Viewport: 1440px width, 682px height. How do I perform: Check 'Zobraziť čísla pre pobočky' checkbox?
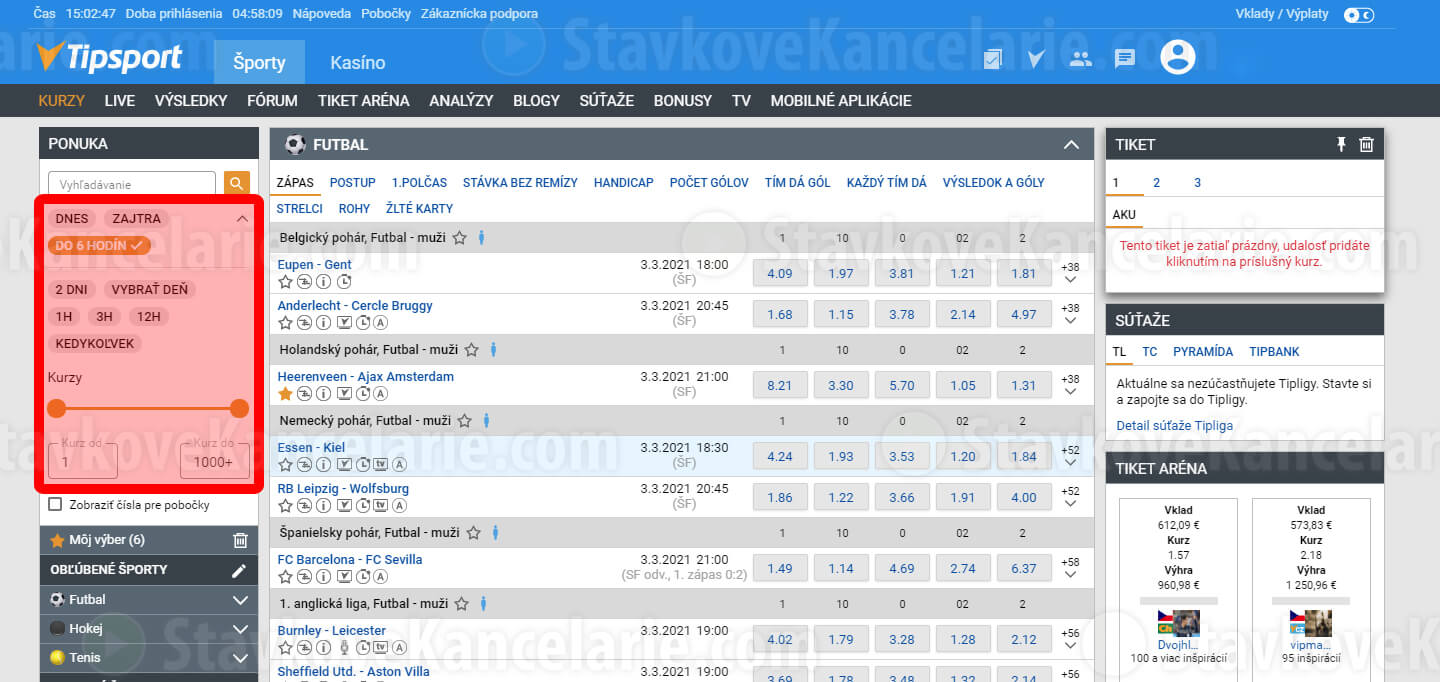55,505
